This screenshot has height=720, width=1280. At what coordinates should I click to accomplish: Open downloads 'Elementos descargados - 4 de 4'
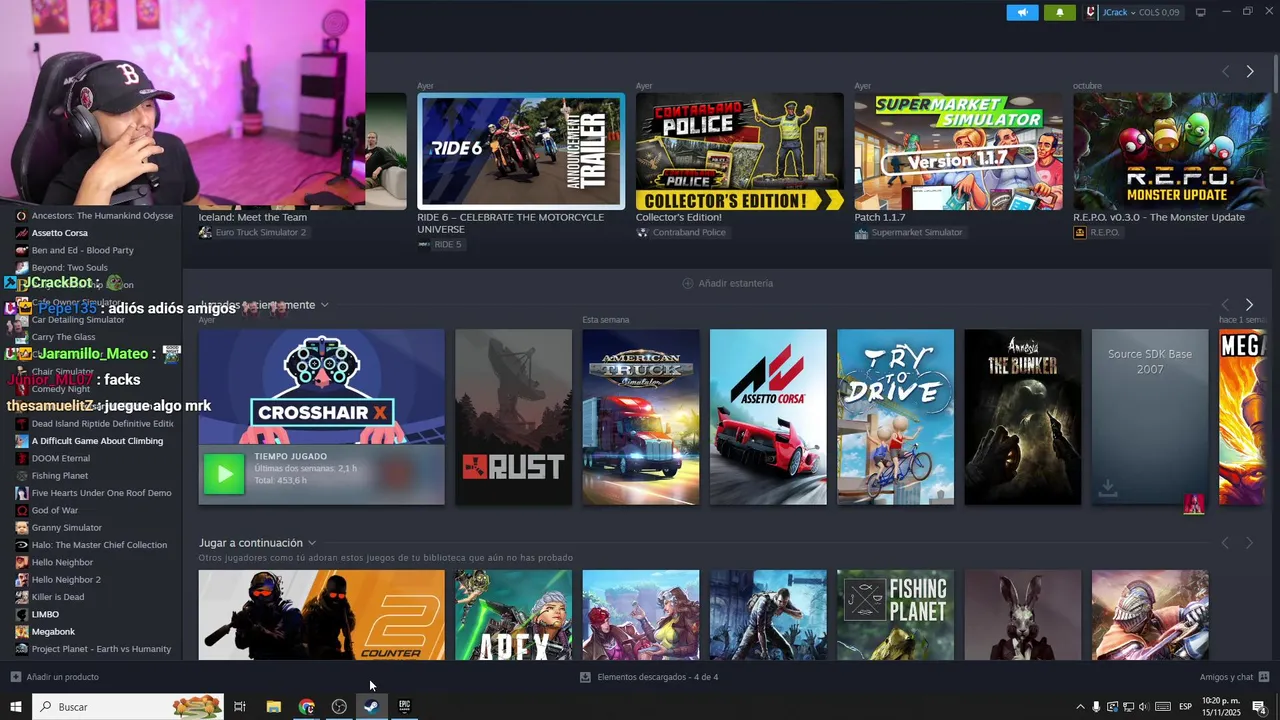649,677
